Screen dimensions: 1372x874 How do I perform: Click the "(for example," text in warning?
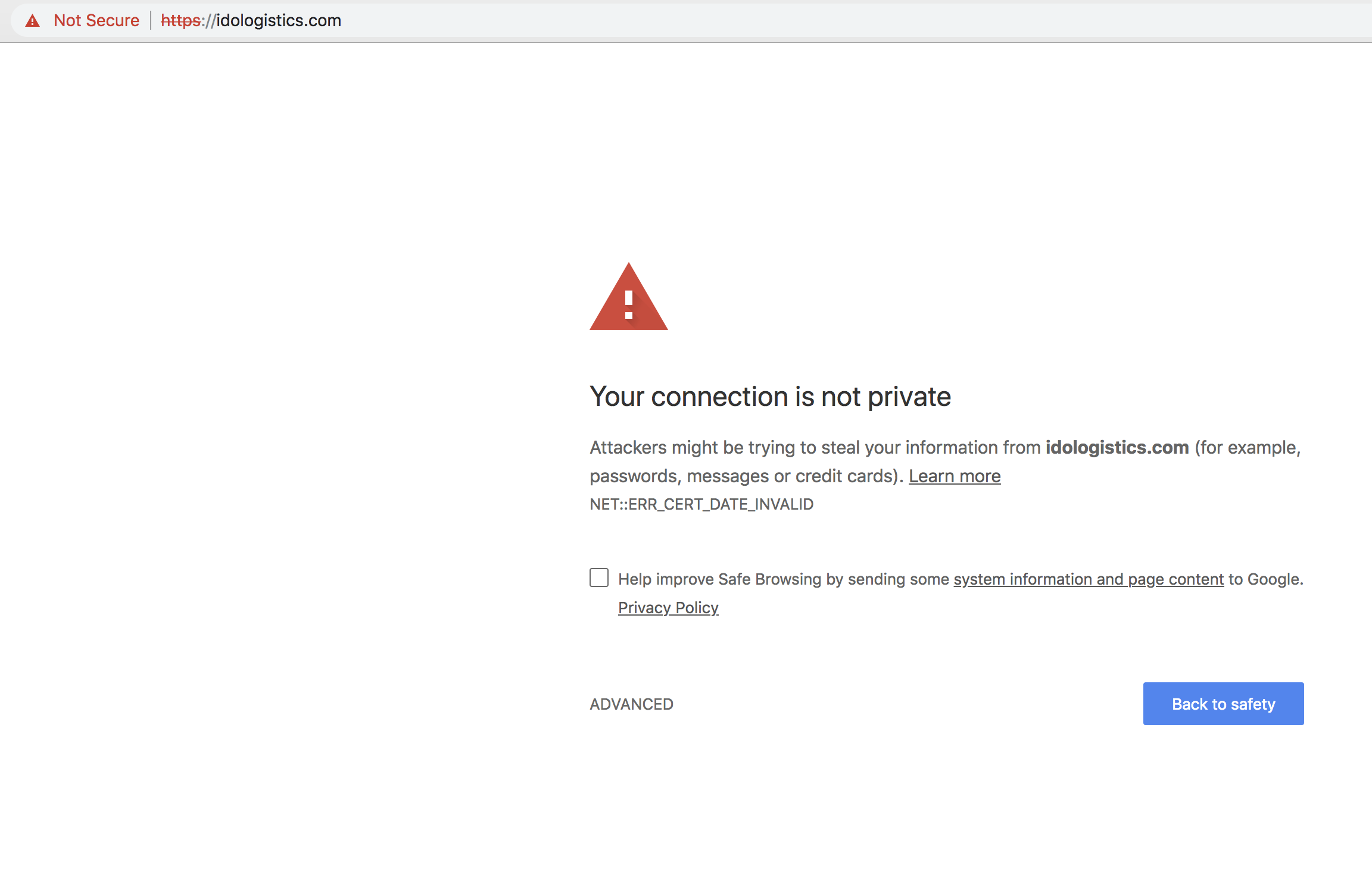pyautogui.click(x=1248, y=447)
